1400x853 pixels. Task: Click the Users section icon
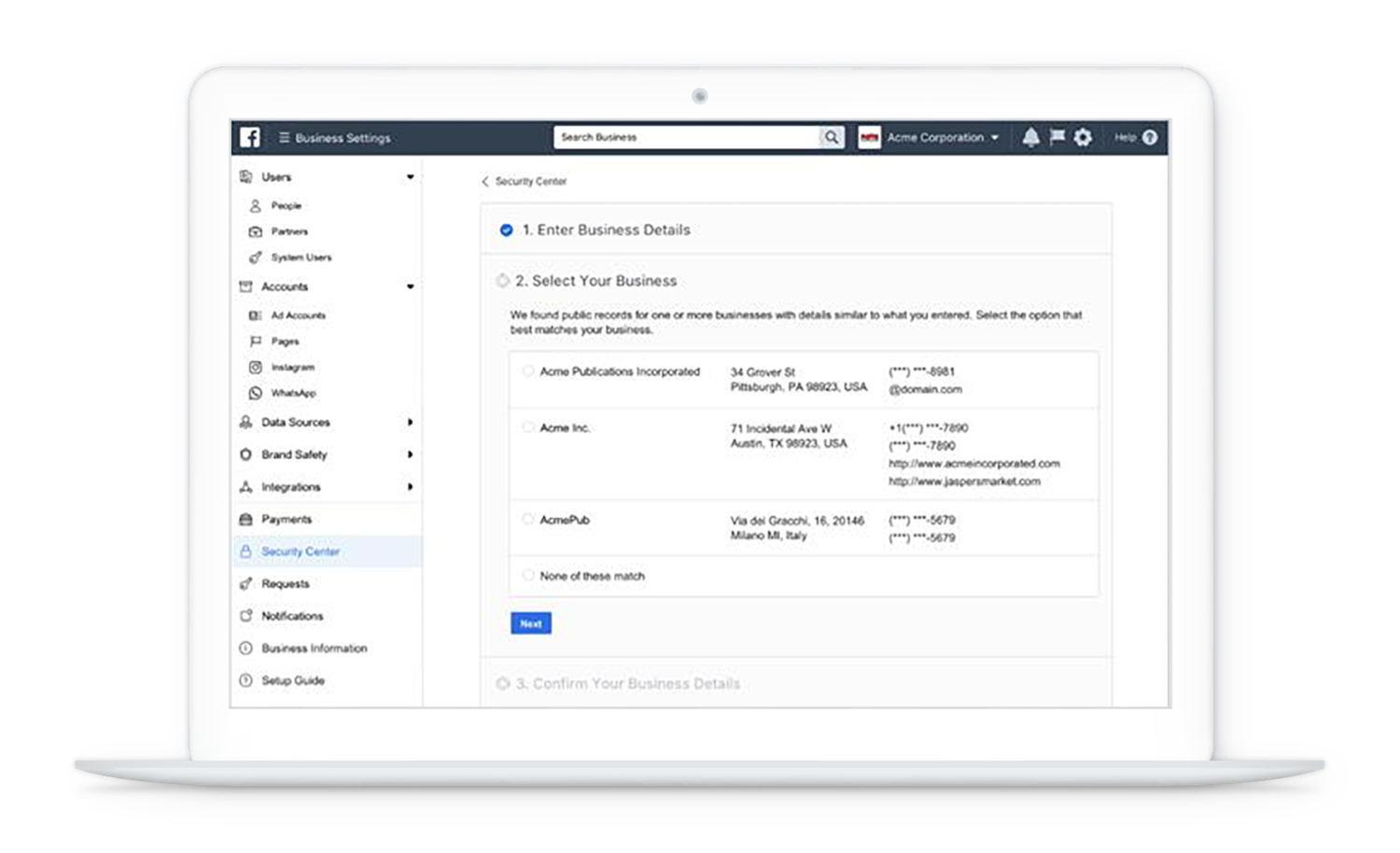tap(245, 176)
